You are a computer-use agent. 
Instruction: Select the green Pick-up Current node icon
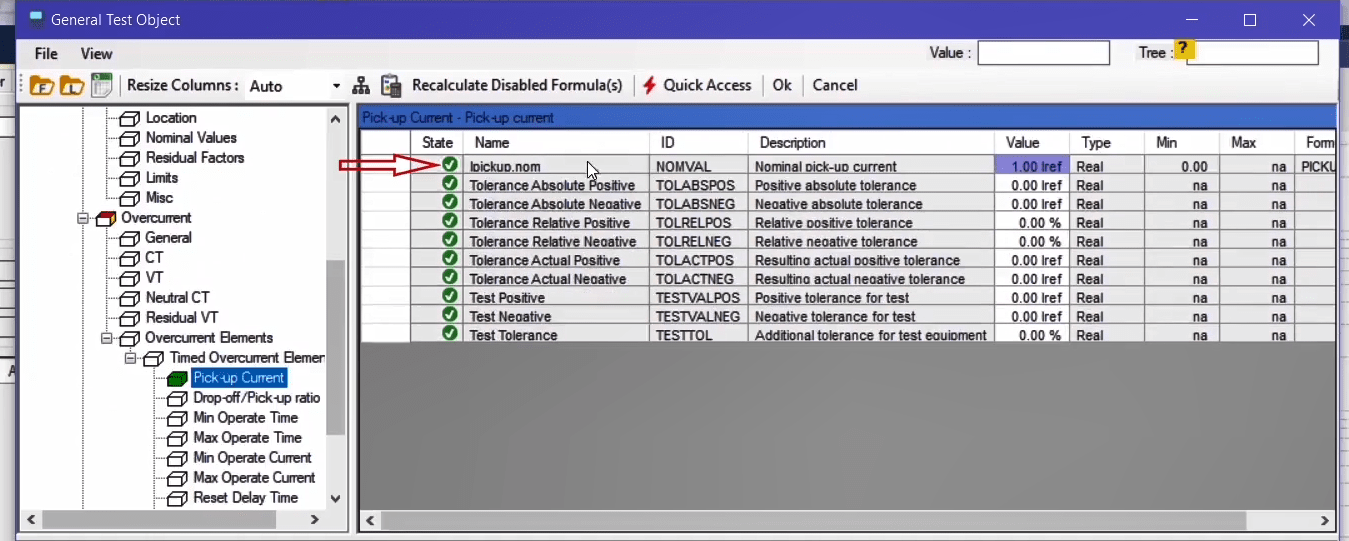click(x=177, y=378)
